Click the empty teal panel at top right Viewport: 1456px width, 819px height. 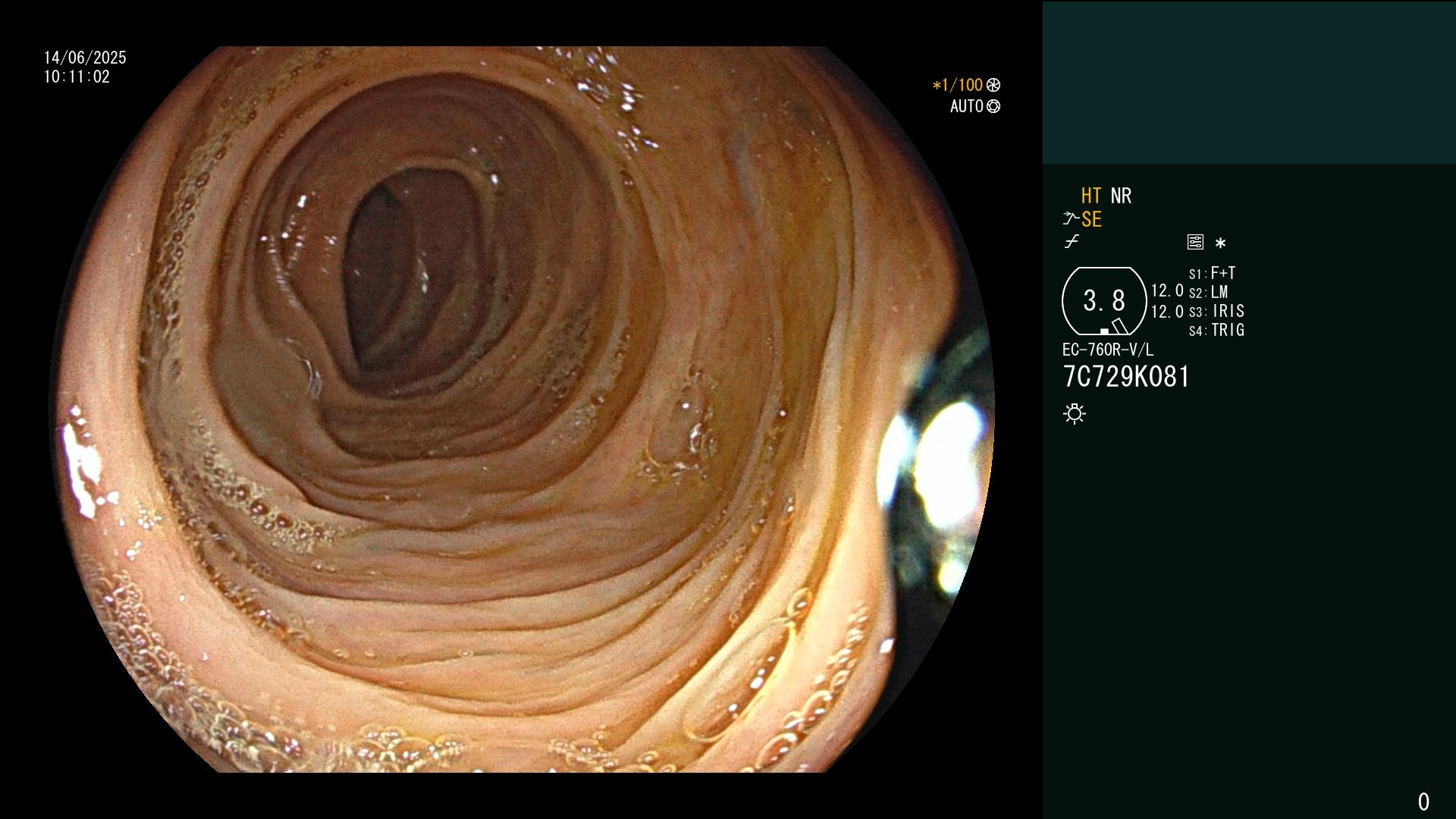pyautogui.click(x=1249, y=82)
